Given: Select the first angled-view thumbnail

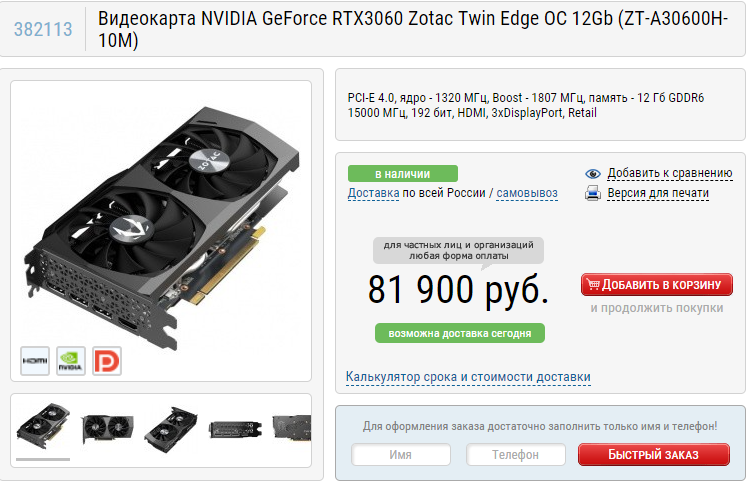Looking at the screenshot, I should point(43,426).
